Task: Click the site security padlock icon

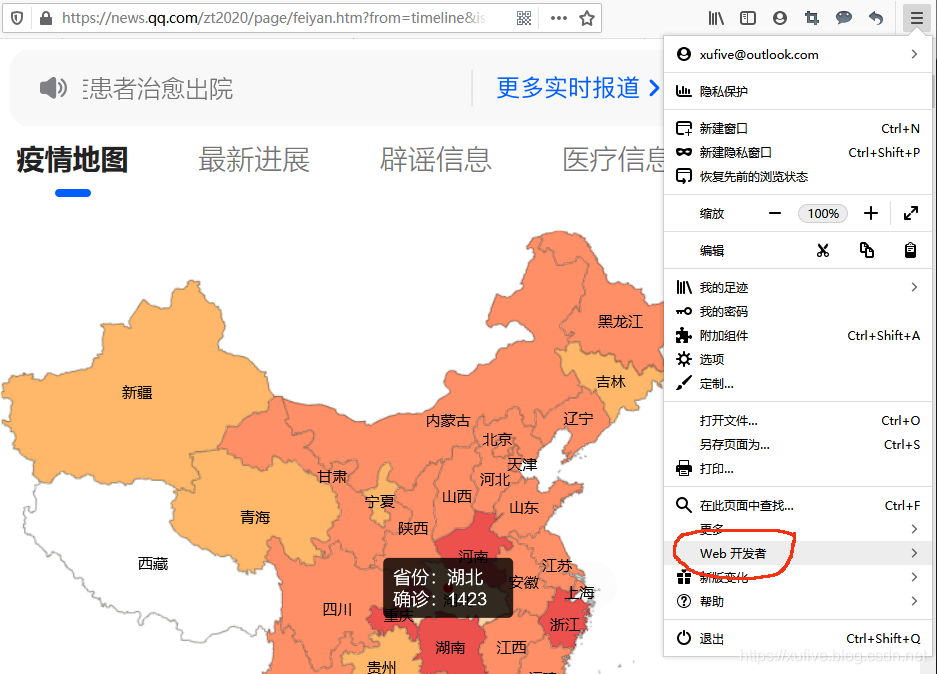Action: point(45,19)
